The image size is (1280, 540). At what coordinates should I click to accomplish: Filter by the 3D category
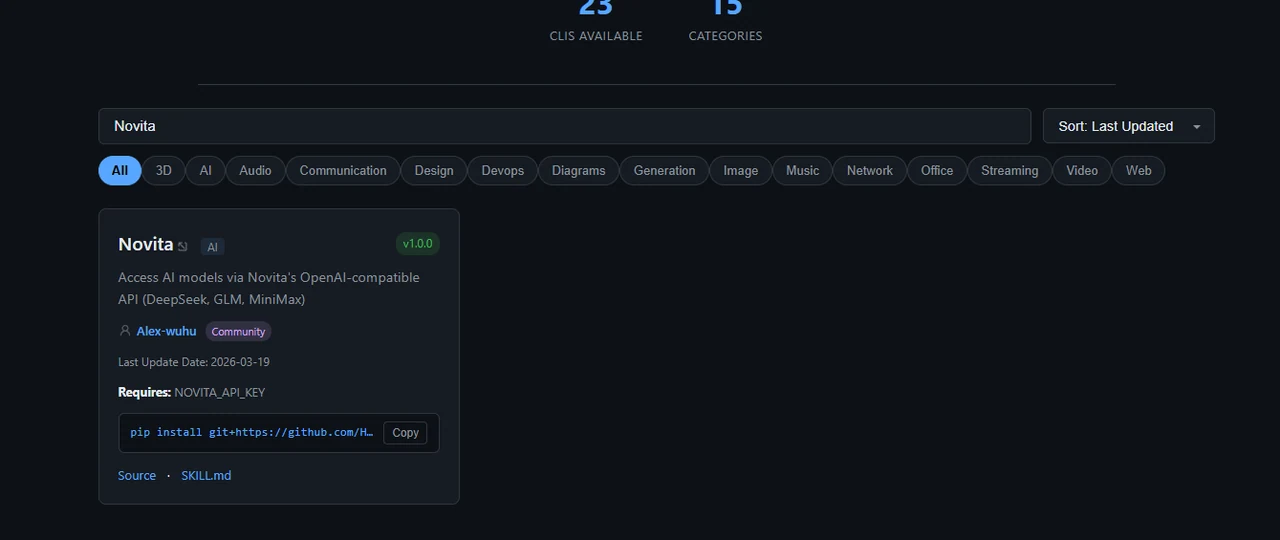pyautogui.click(x=164, y=171)
